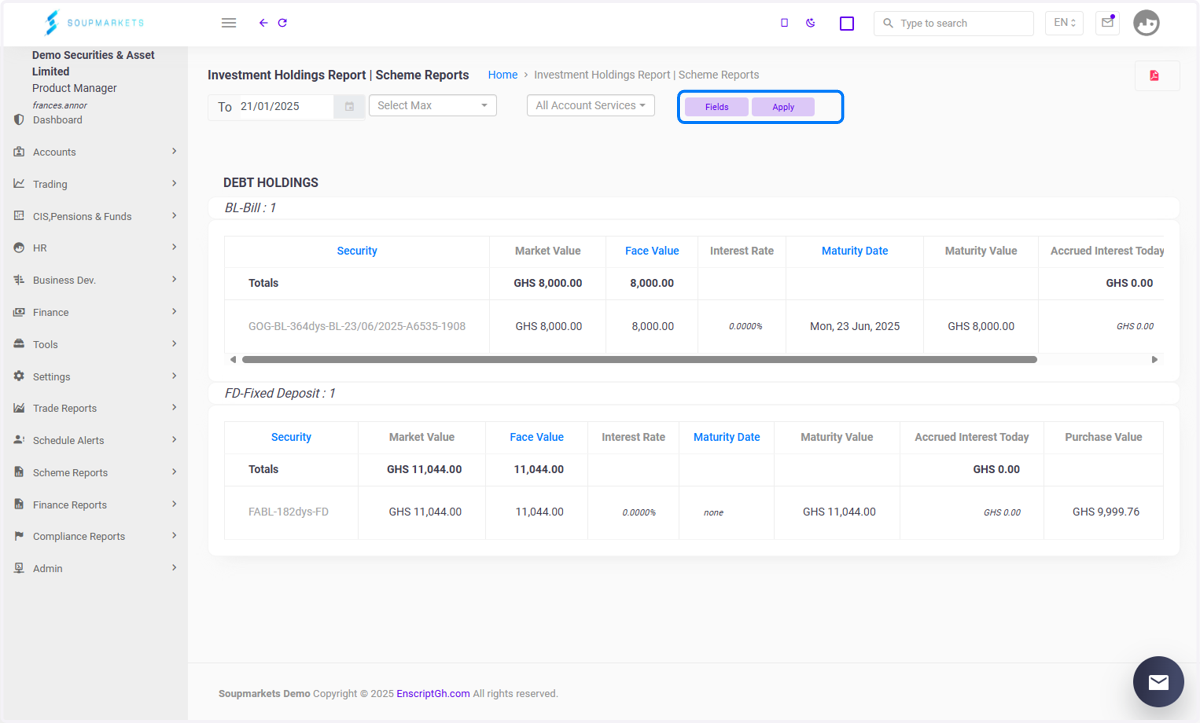Click the Tools toolbox icon
Image resolution: width=1200 pixels, height=723 pixels.
pyautogui.click(x=19, y=344)
